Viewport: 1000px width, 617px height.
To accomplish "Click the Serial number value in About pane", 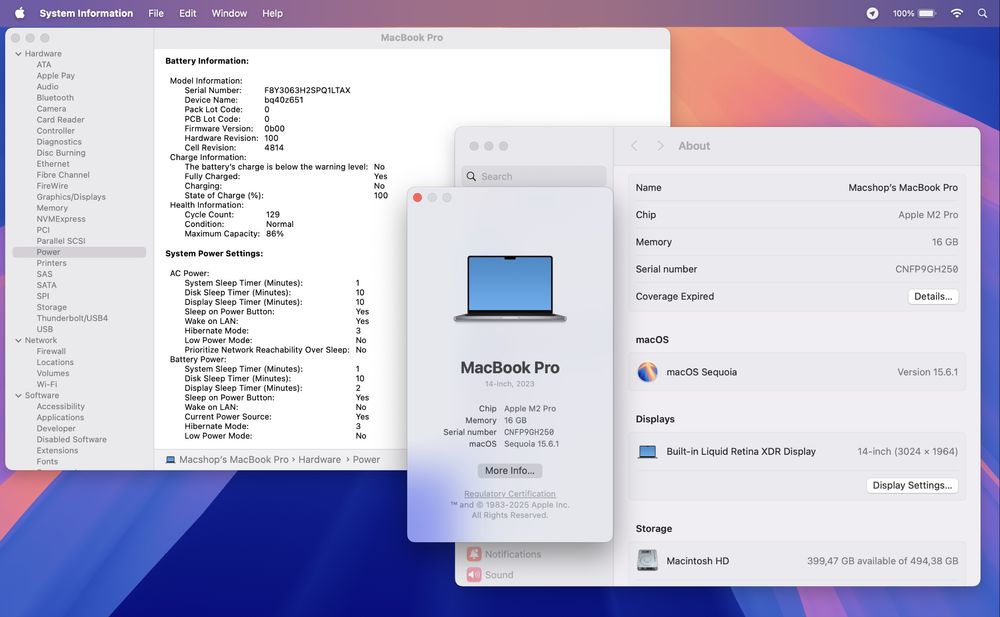I will click(926, 269).
